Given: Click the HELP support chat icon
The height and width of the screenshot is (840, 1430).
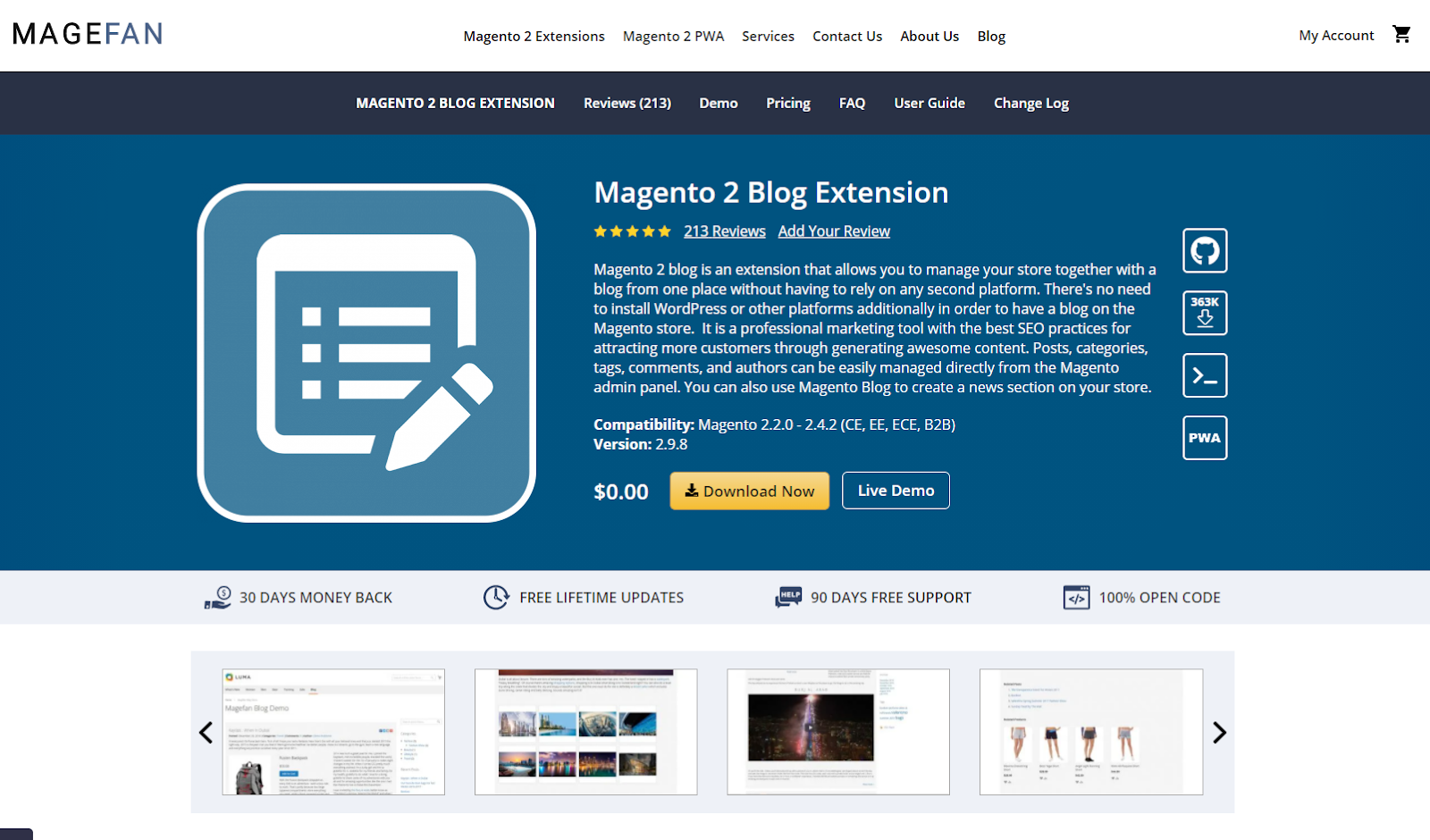Looking at the screenshot, I should pyautogui.click(x=788, y=598).
